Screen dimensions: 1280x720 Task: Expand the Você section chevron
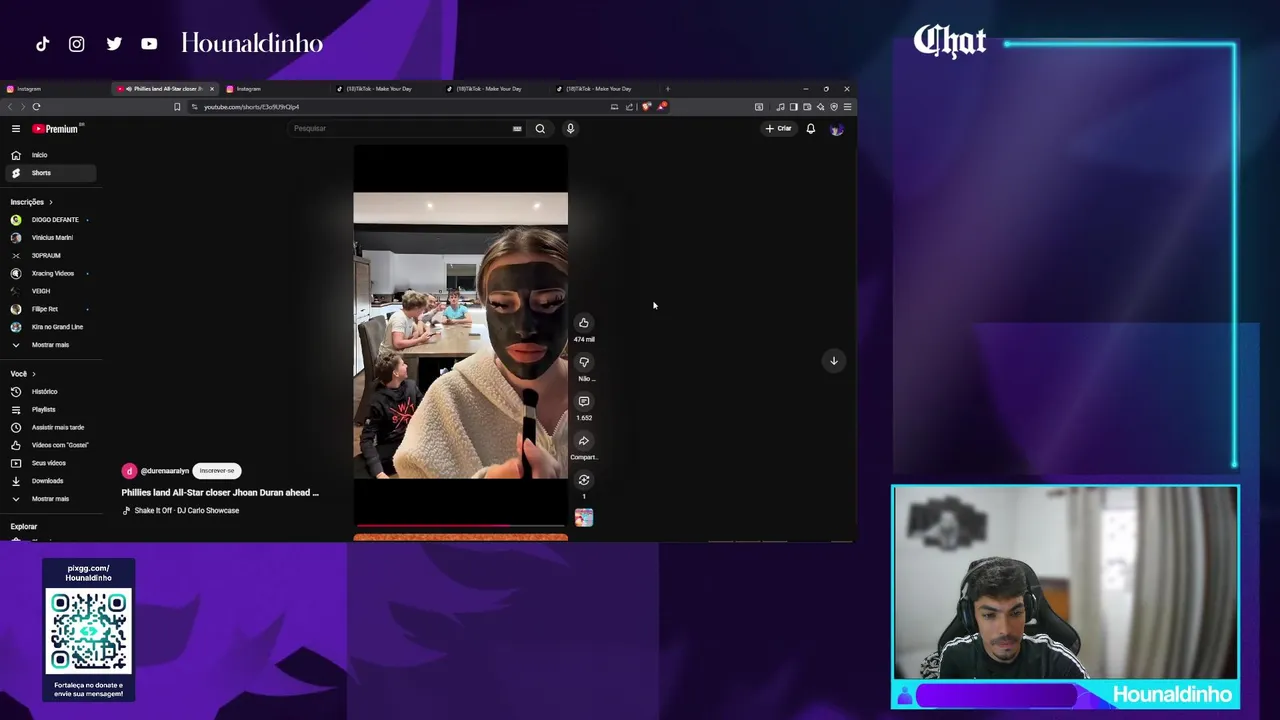(34, 374)
